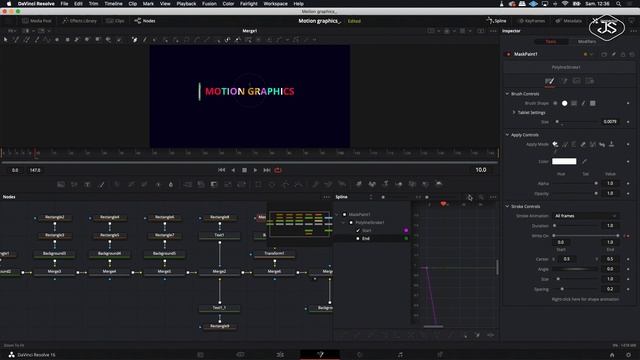Click the Go to last frame control
640x360 pixels.
point(267,170)
